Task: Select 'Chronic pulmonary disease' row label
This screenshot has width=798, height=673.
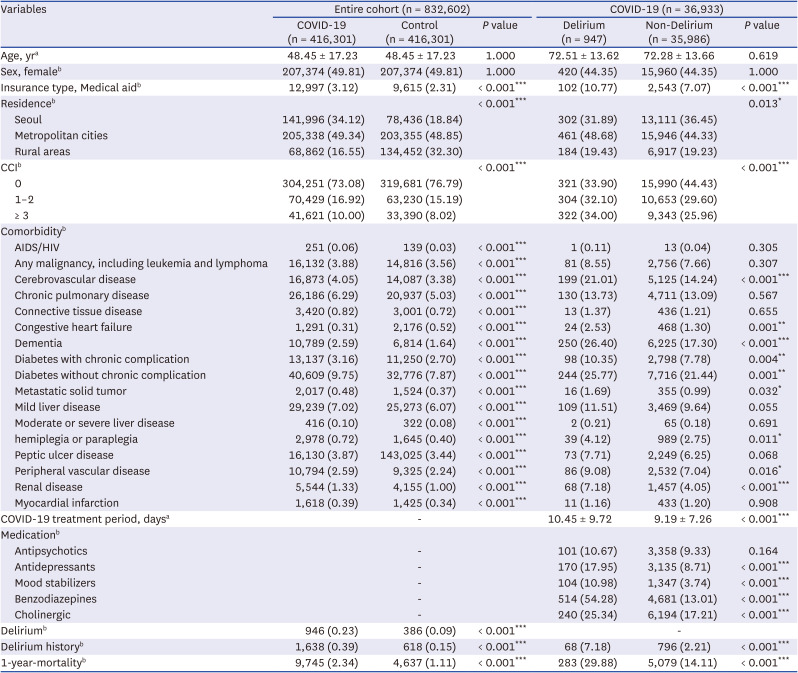Action: point(82,295)
